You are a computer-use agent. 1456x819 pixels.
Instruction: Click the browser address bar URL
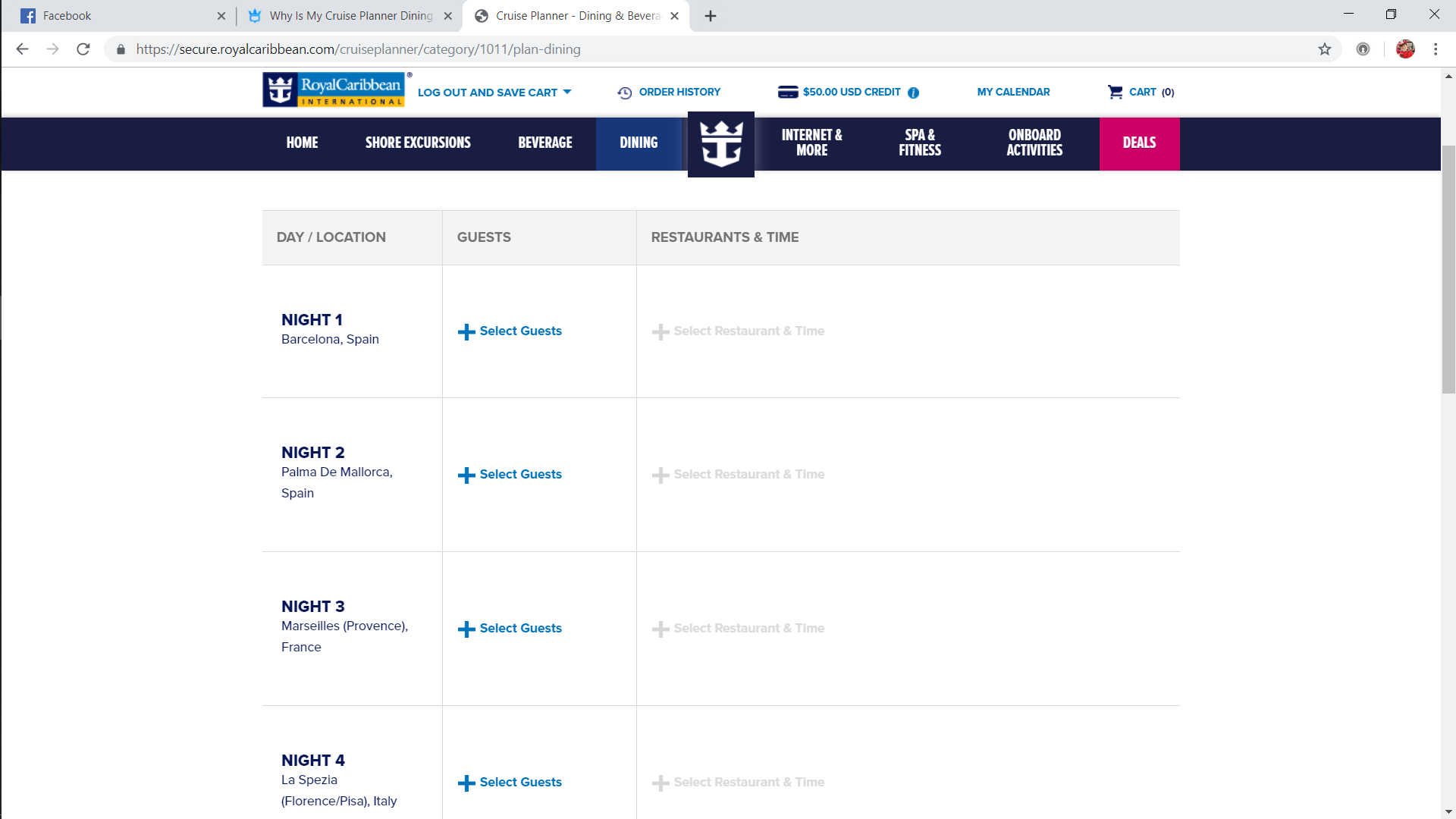click(358, 49)
